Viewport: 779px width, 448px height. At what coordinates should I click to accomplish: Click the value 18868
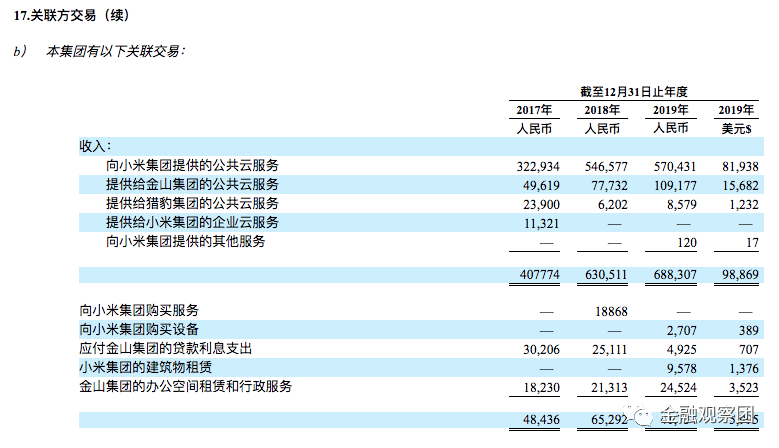[x=611, y=312]
